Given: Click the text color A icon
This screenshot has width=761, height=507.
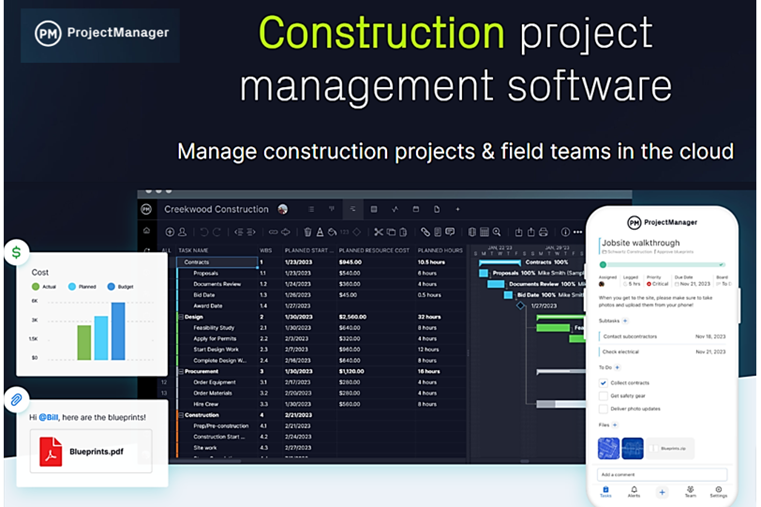Looking at the screenshot, I should 320,232.
